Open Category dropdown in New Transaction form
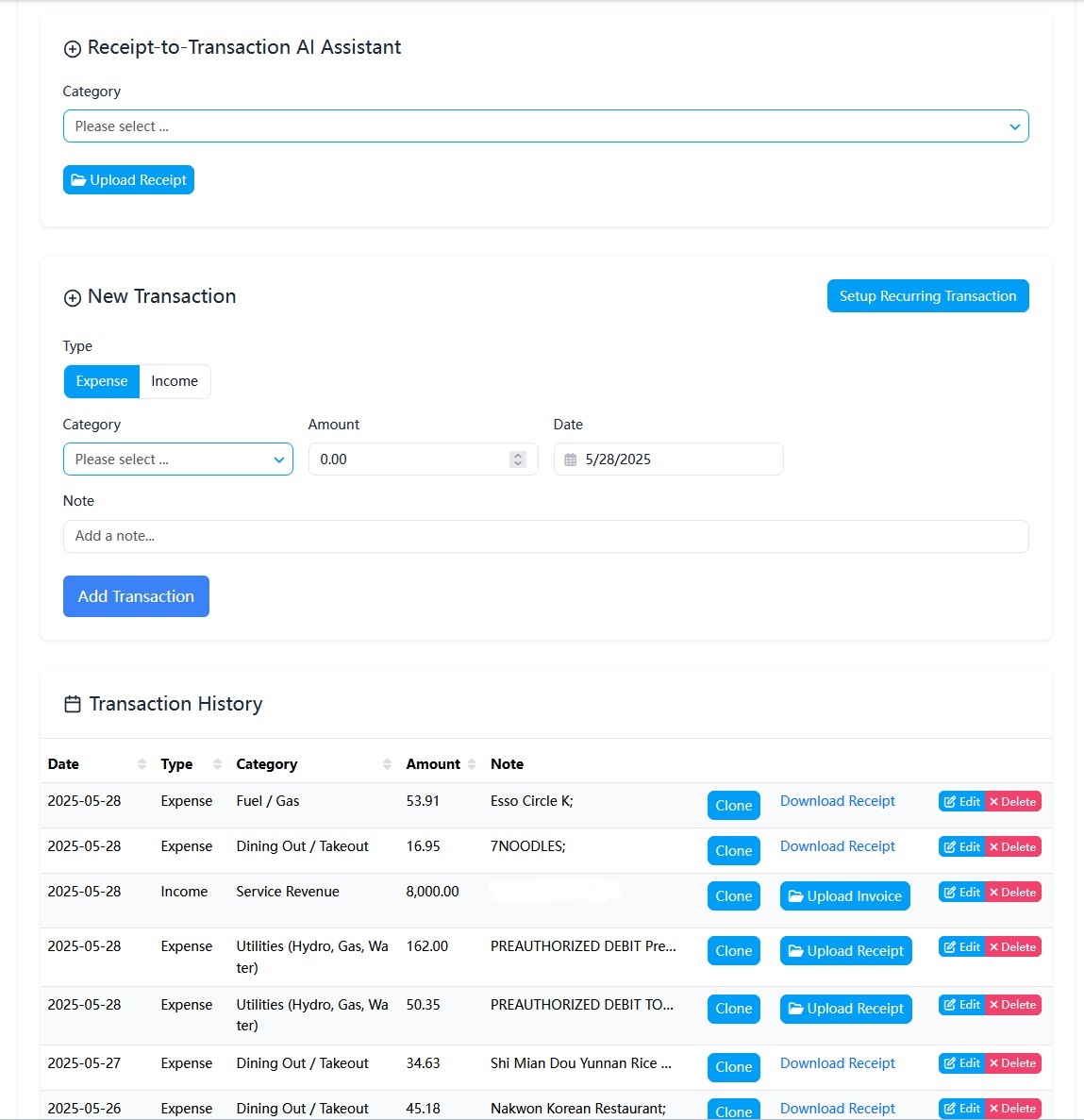The image size is (1084, 1120). point(177,459)
